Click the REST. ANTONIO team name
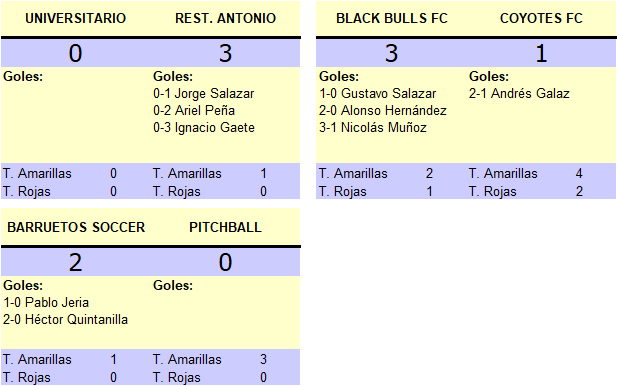Viewport: 617px width, 386px height. (x=225, y=18)
